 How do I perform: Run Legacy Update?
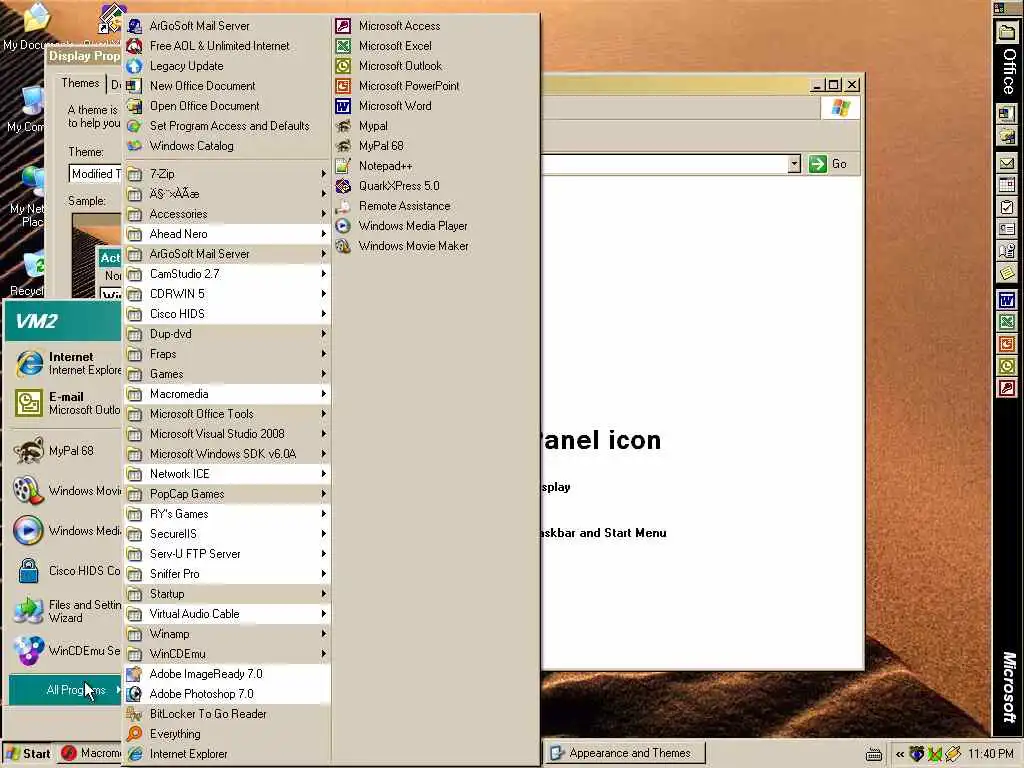point(227,66)
